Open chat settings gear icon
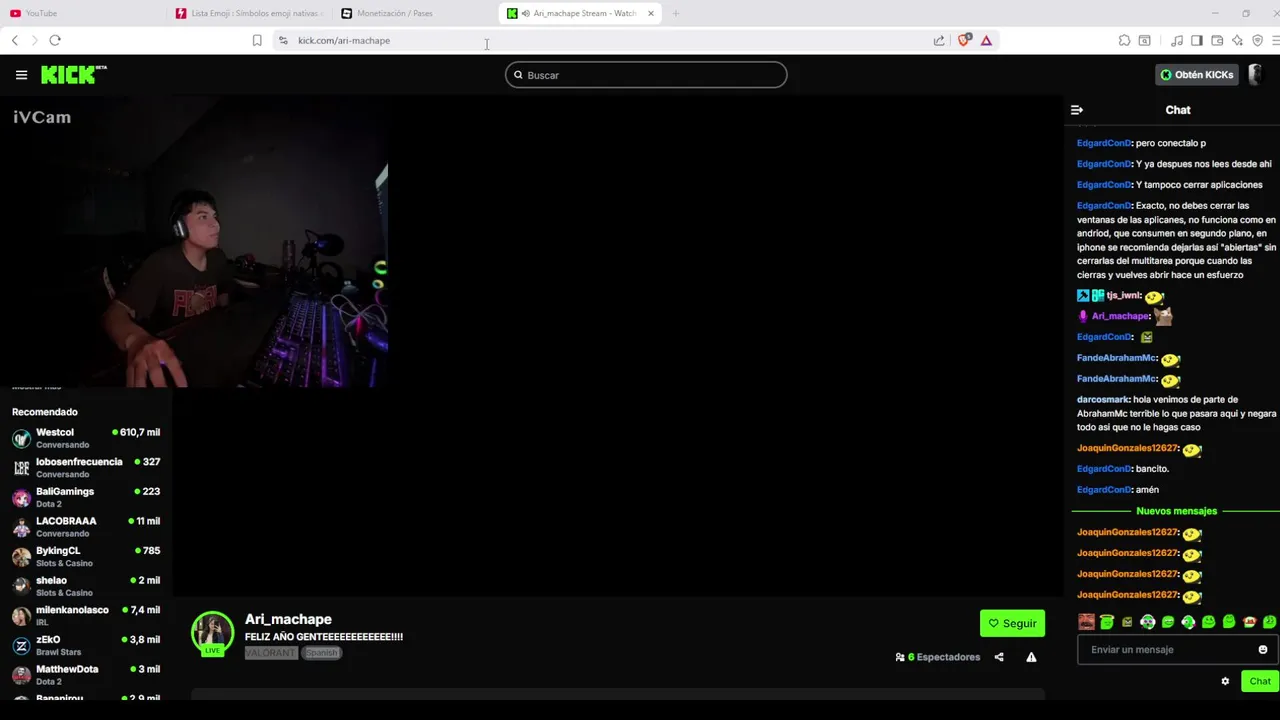 point(1225,681)
